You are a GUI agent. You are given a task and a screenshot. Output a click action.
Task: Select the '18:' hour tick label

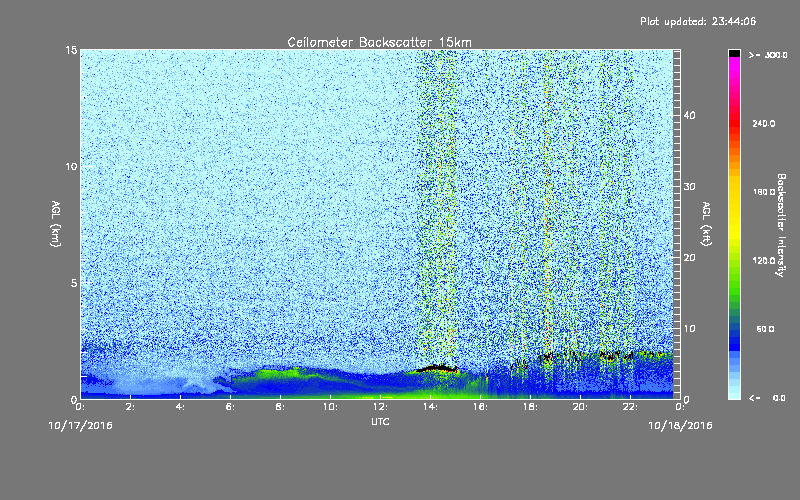click(x=531, y=407)
